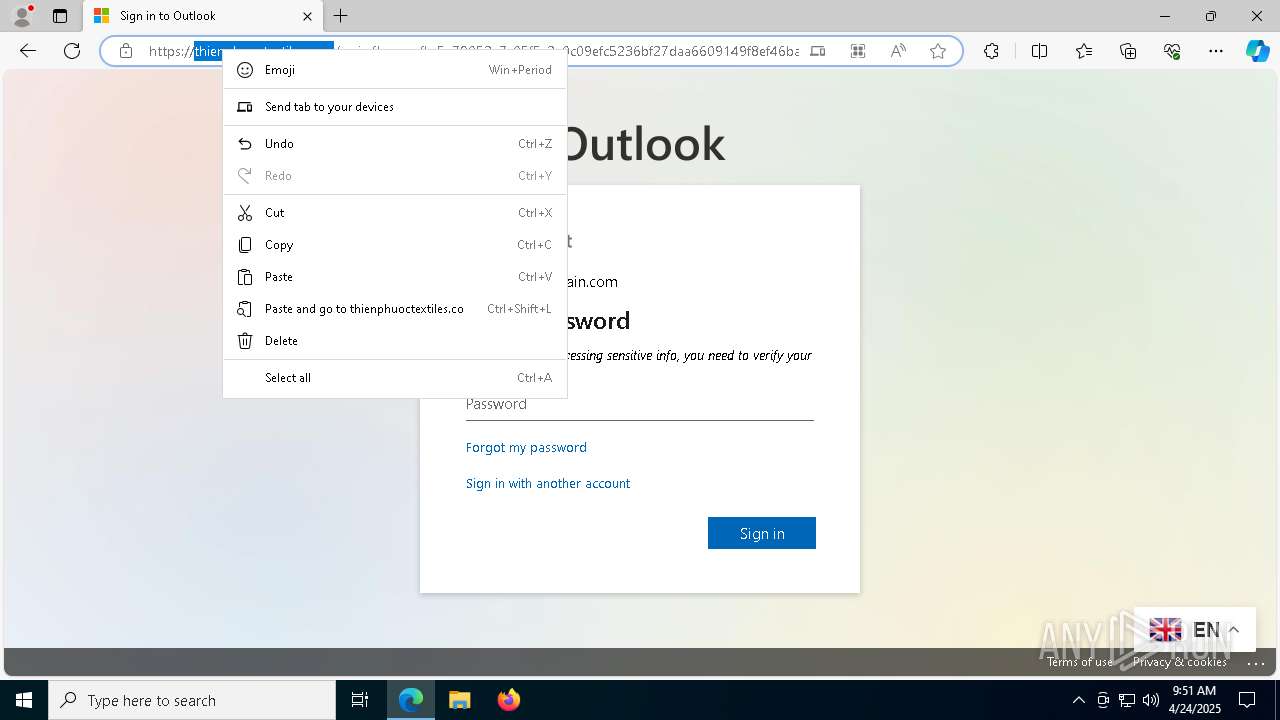Open Privacy & cookies footer link

click(1180, 662)
